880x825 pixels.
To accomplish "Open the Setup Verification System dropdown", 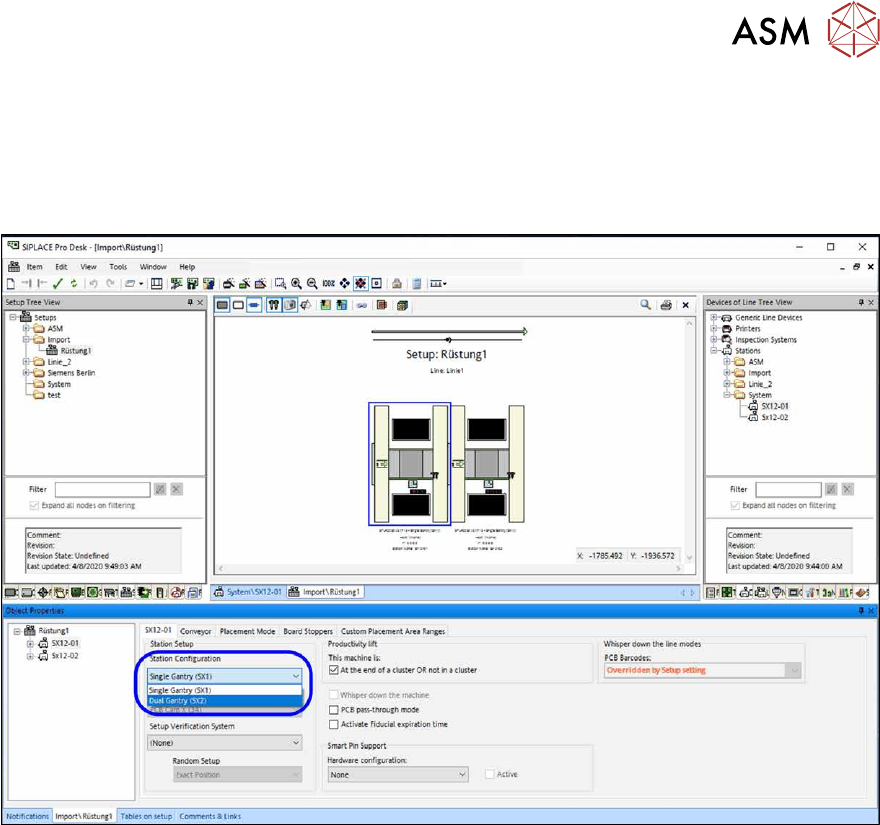I will (224, 742).
